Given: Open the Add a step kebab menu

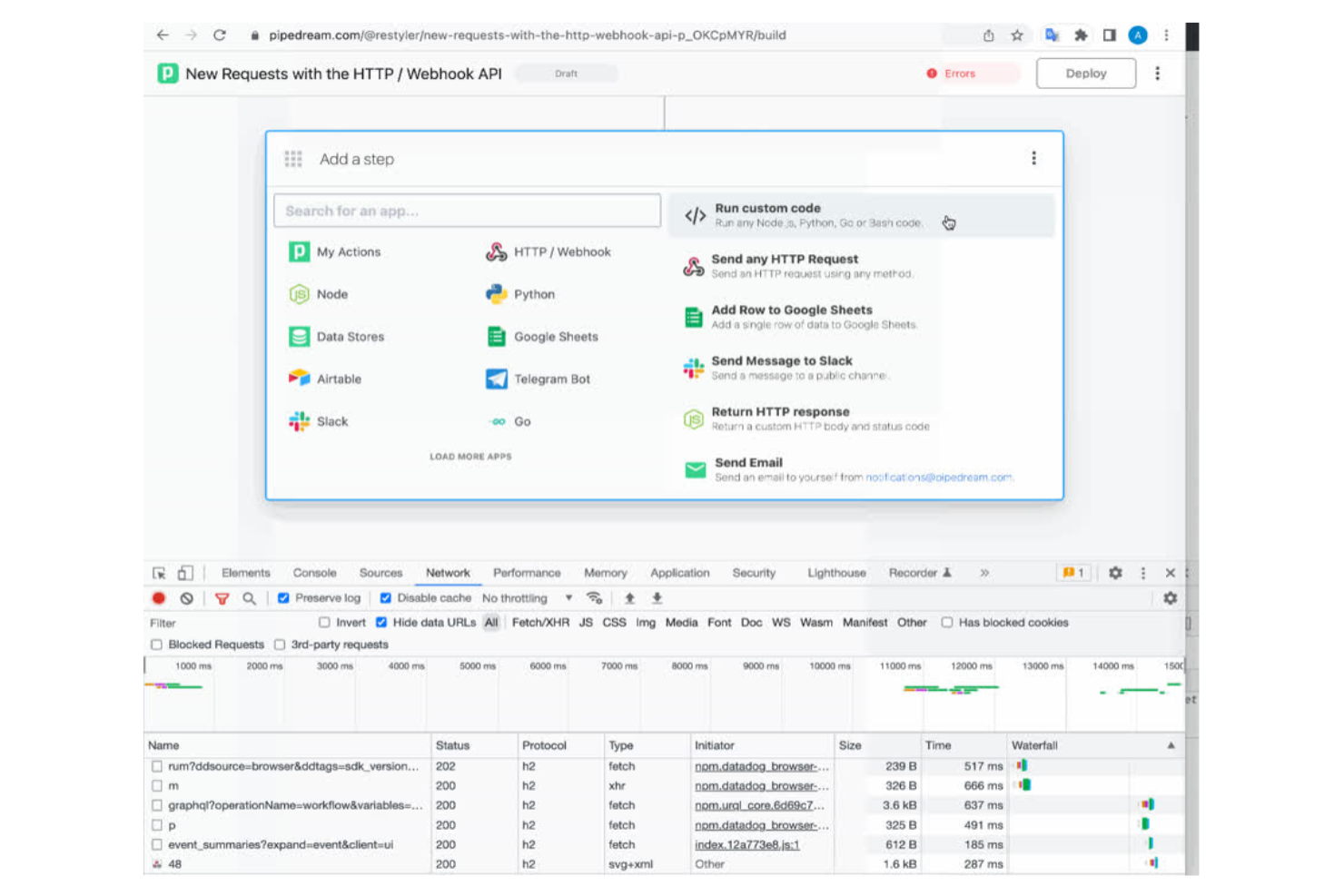Looking at the screenshot, I should 1033,159.
